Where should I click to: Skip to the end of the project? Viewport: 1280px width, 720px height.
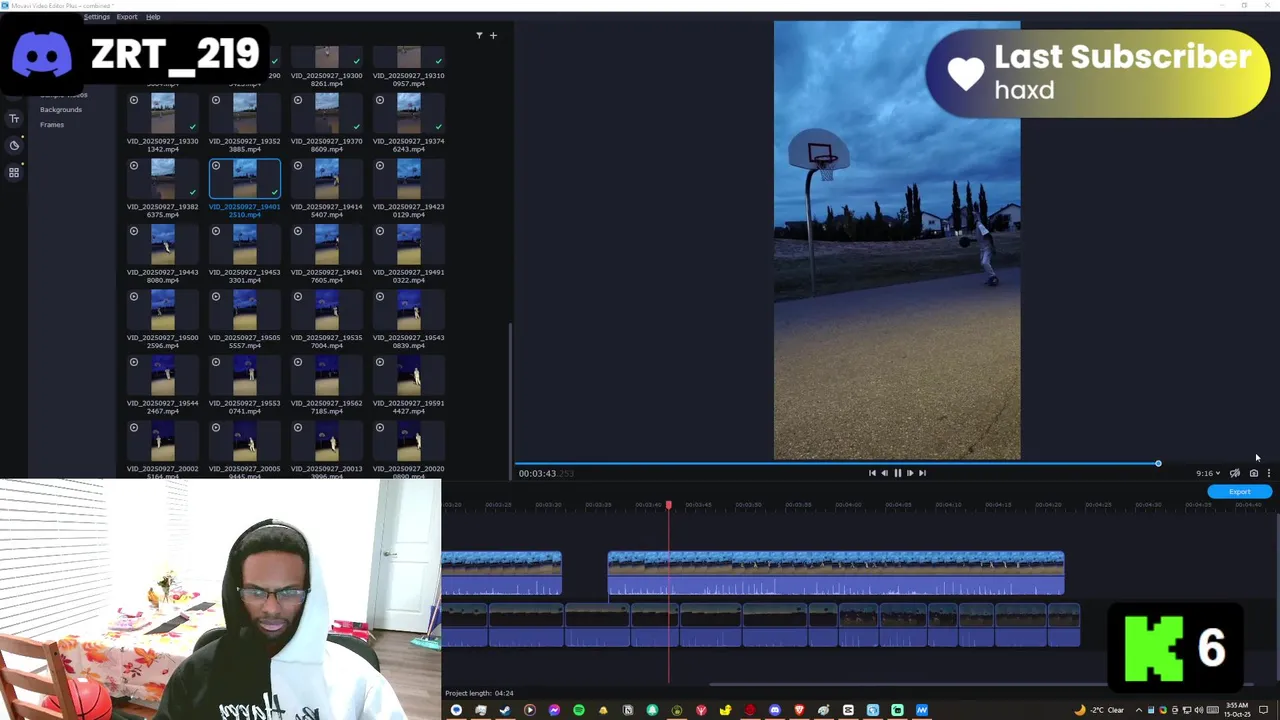(x=922, y=473)
